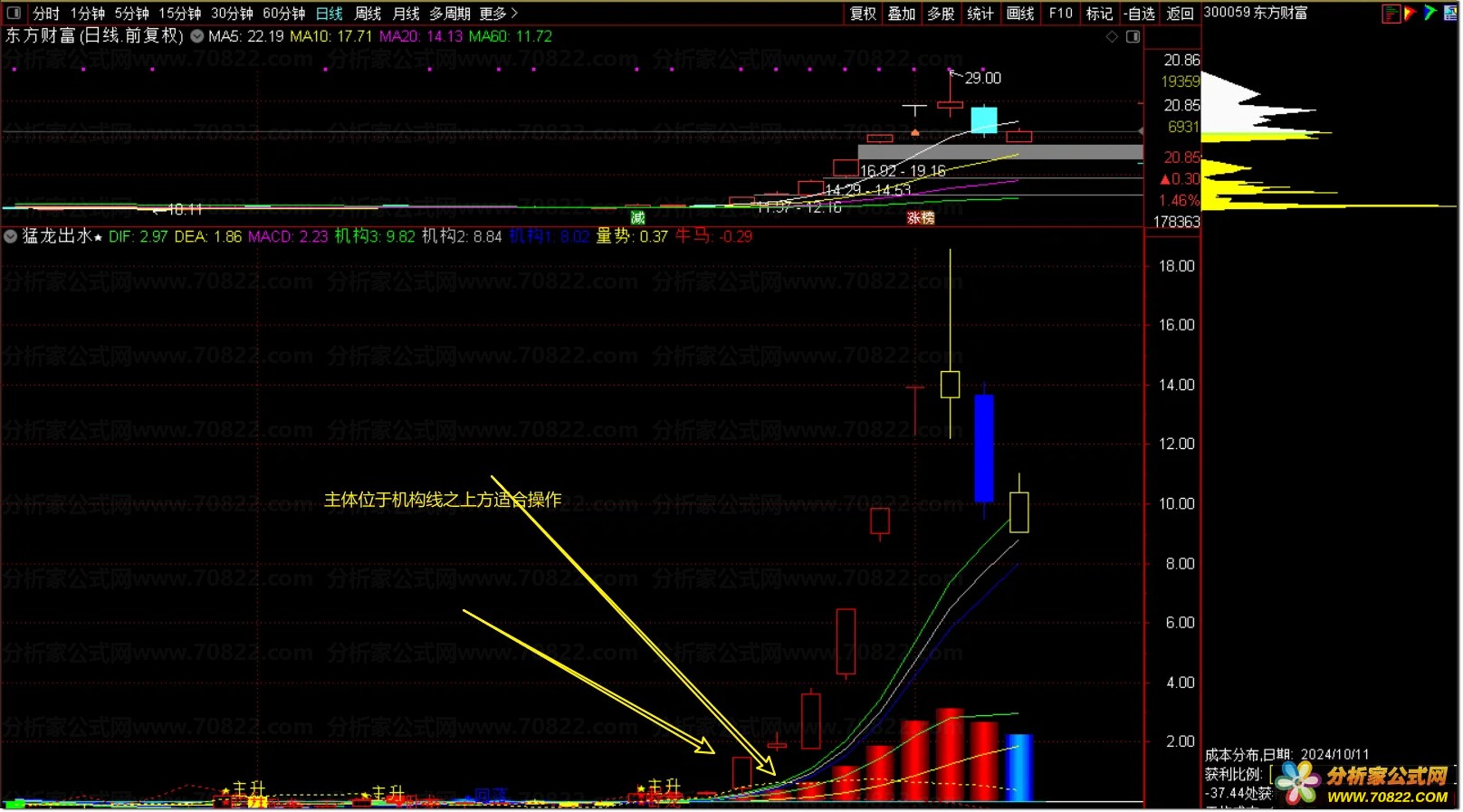
Task: Open the 多周期 multi-period view
Action: 450,14
